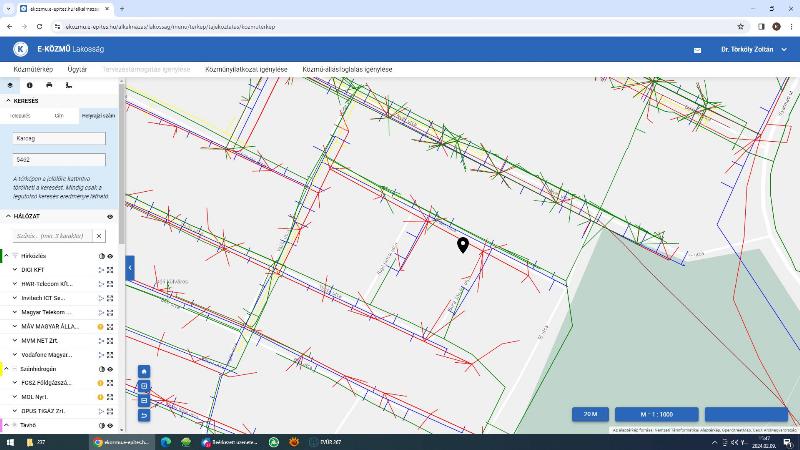
Task: Adjust opacity of Hírközlés group
Action: 102,256
